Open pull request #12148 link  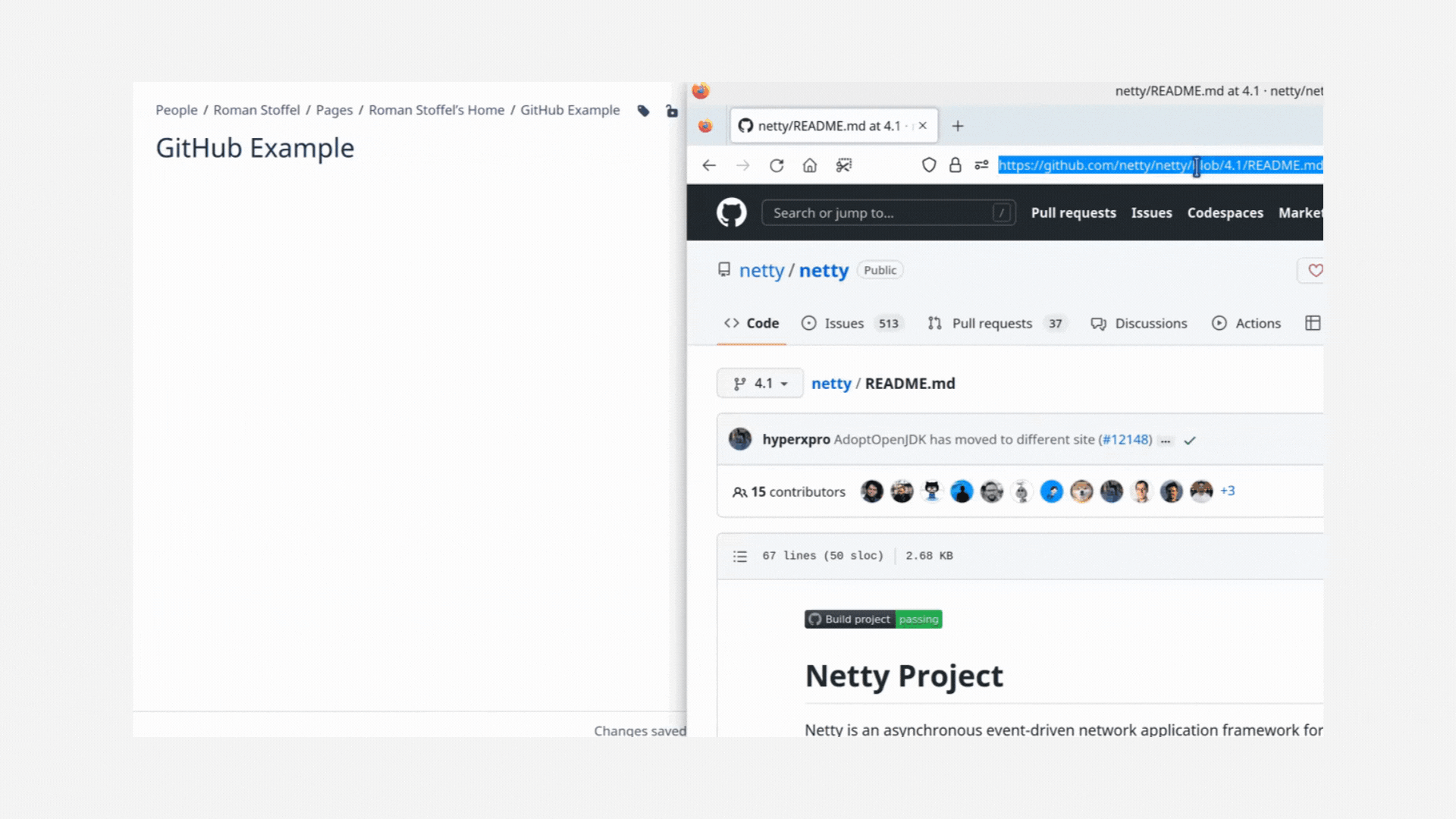click(x=1124, y=439)
